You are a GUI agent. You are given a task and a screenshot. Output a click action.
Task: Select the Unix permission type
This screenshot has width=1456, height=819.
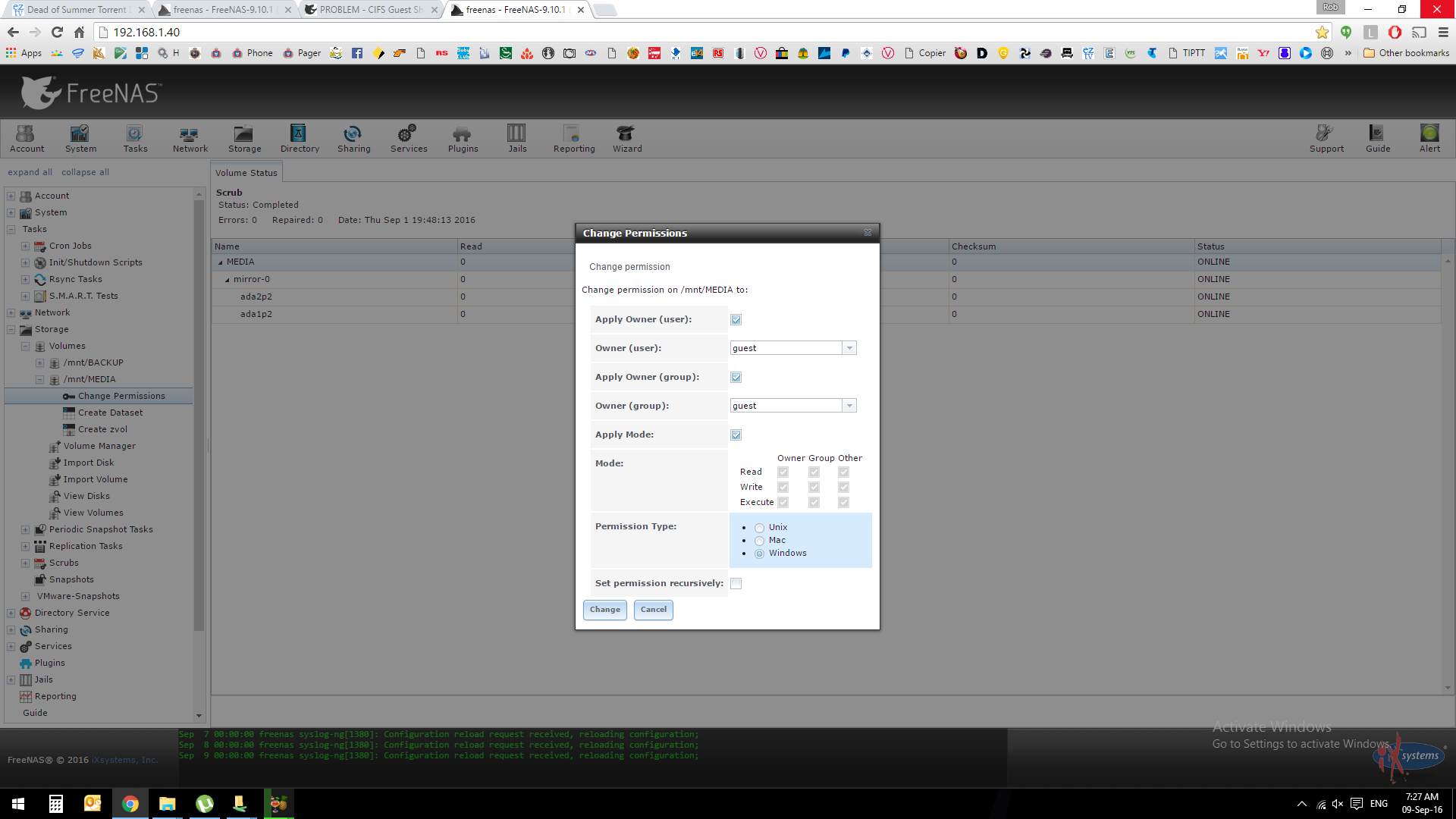click(x=759, y=528)
